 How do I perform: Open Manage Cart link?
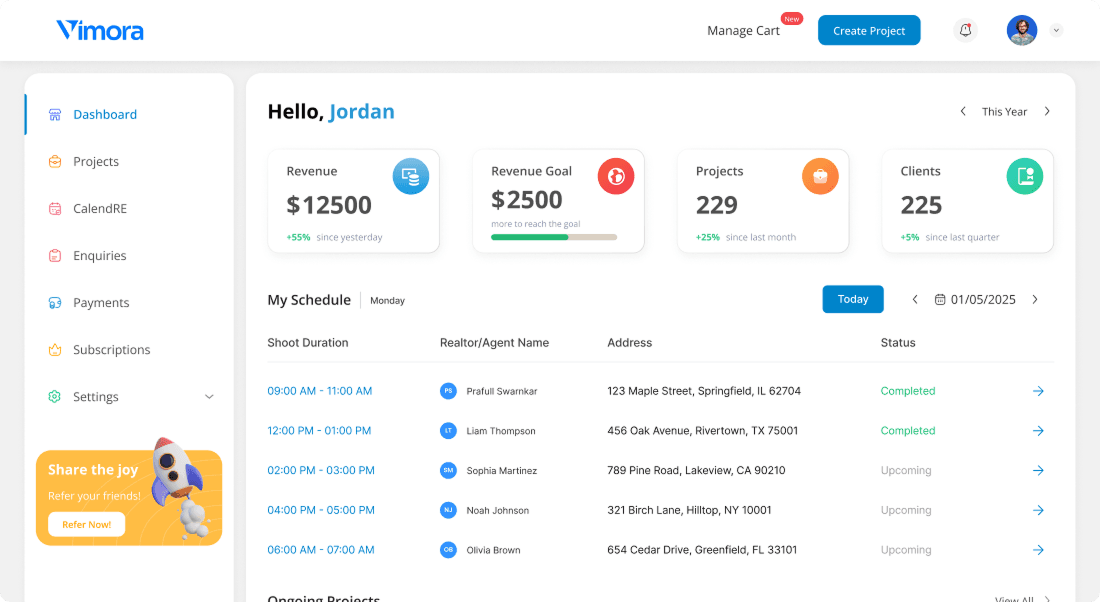743,31
